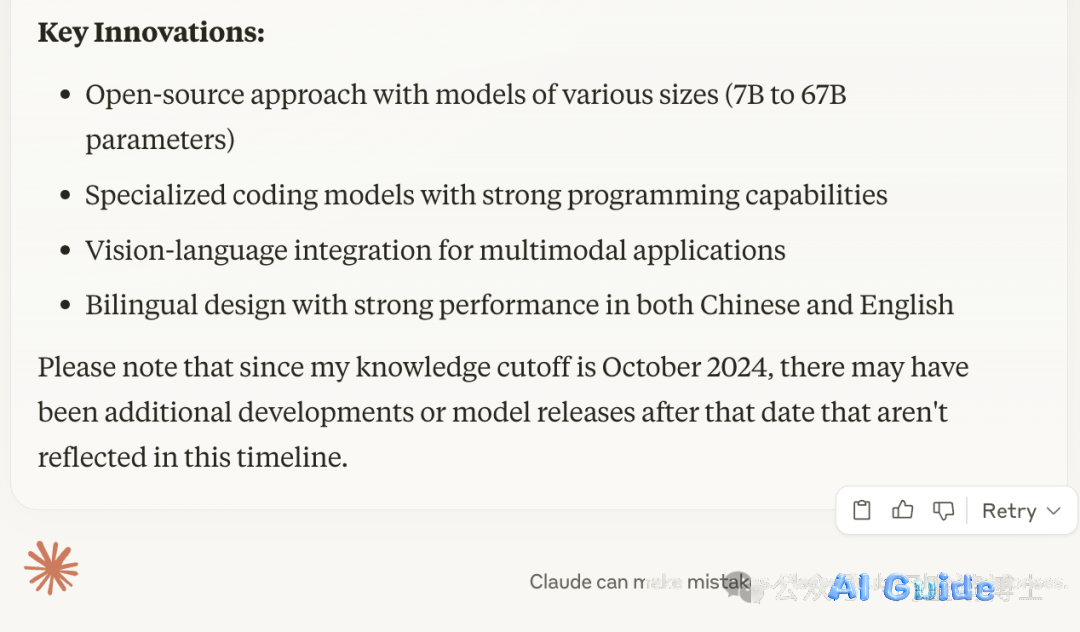
Task: Click the orange Claude starburst logo
Action: click(x=51, y=568)
